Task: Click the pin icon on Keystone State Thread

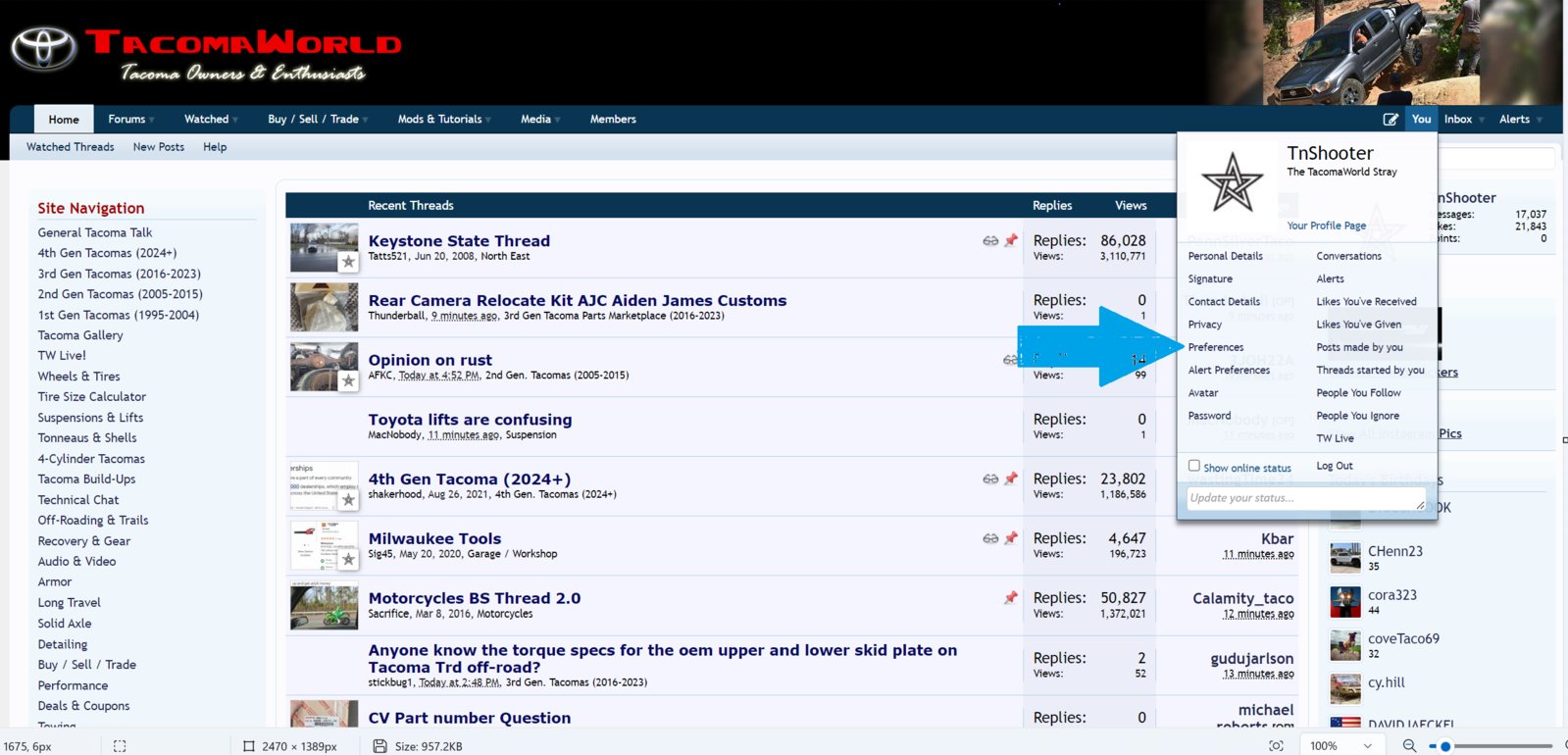Action: [x=1011, y=240]
